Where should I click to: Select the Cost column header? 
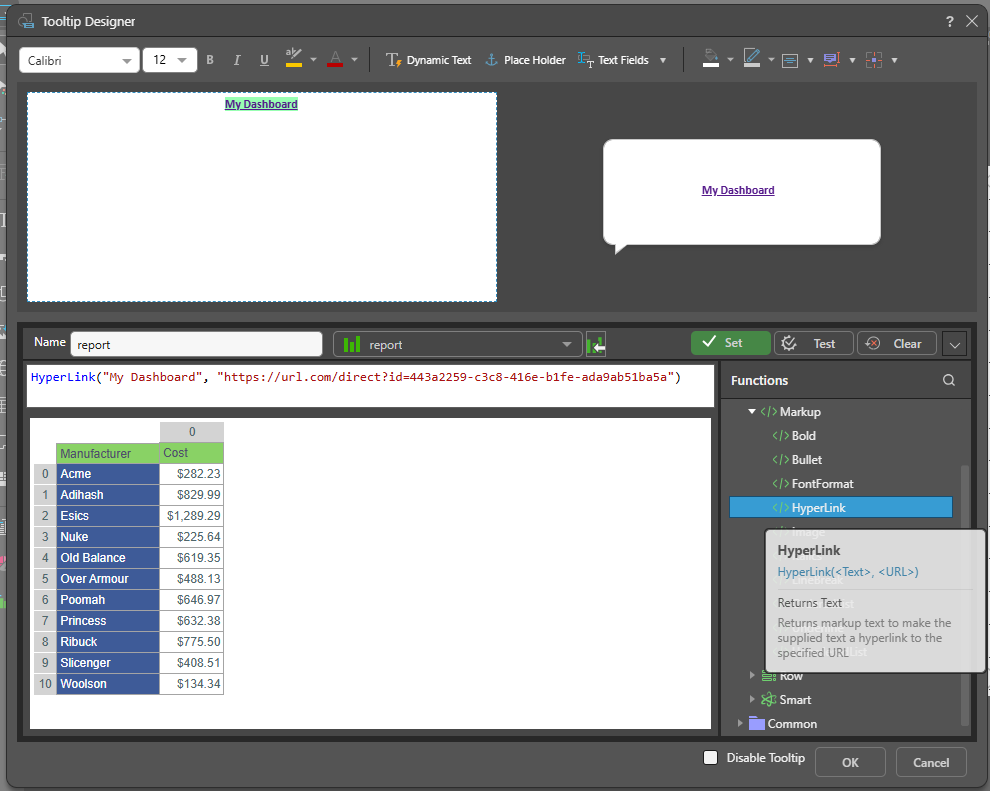click(192, 453)
